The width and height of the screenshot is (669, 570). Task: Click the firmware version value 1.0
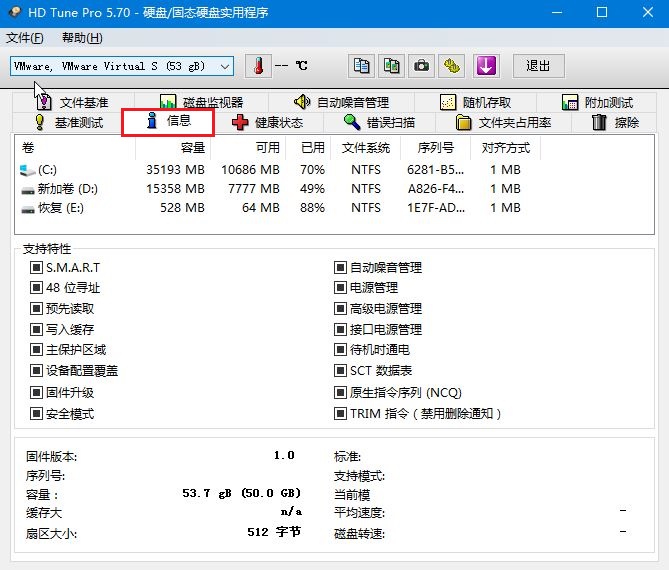(284, 456)
